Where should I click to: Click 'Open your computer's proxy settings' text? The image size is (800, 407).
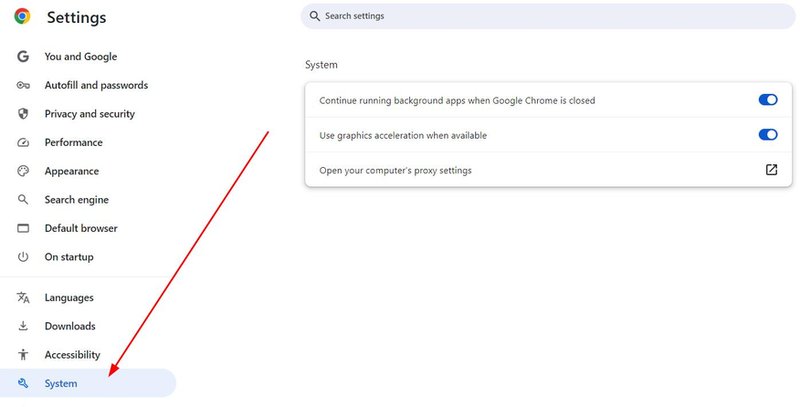click(x=395, y=170)
